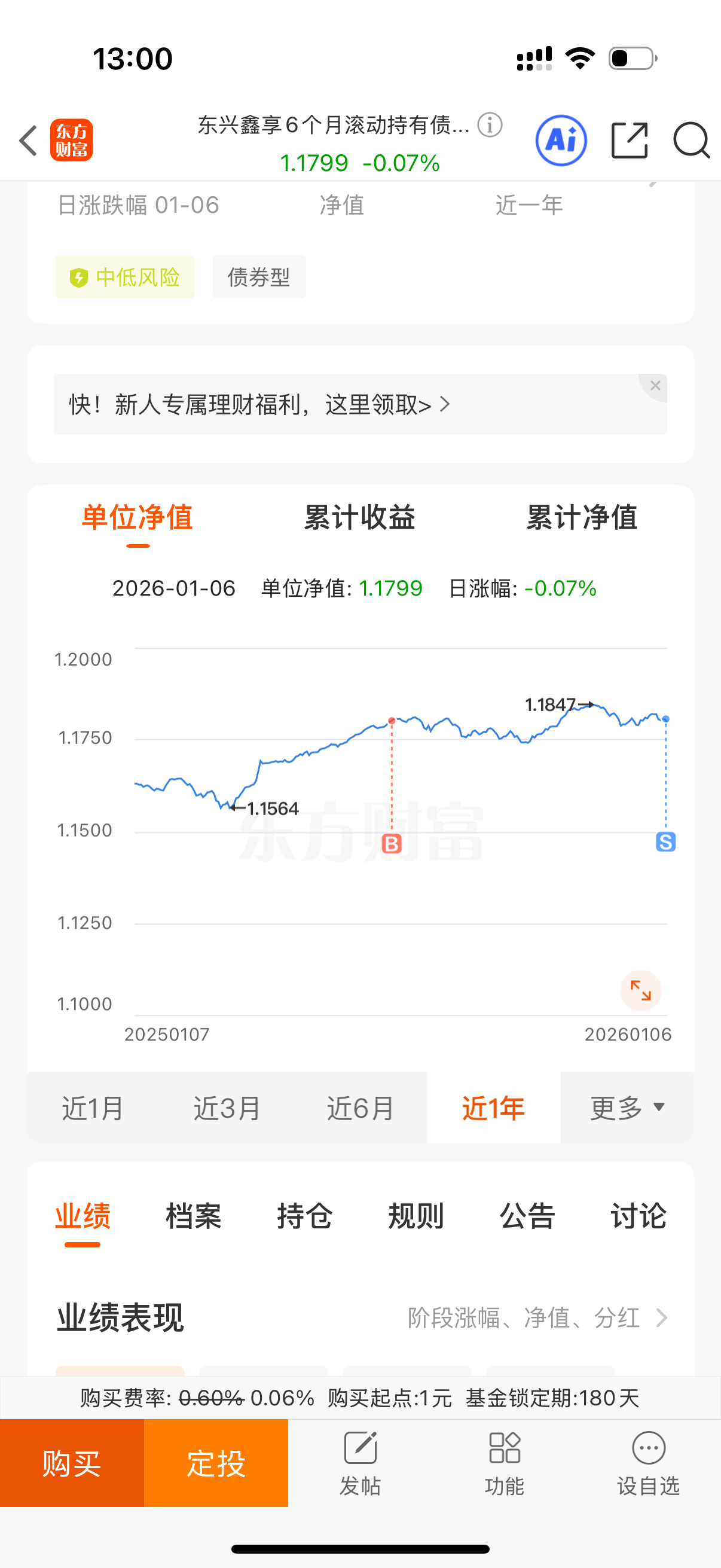Screen dimensions: 721x1568
Task: Tap the orange 购买 button
Action: pyautogui.click(x=72, y=1463)
